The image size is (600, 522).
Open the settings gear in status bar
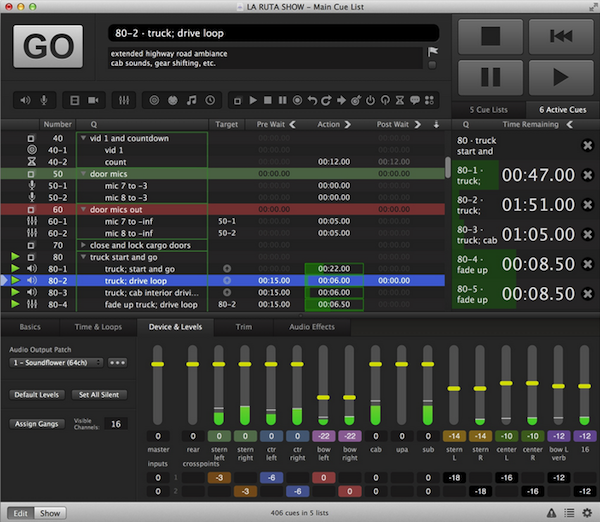[587, 513]
